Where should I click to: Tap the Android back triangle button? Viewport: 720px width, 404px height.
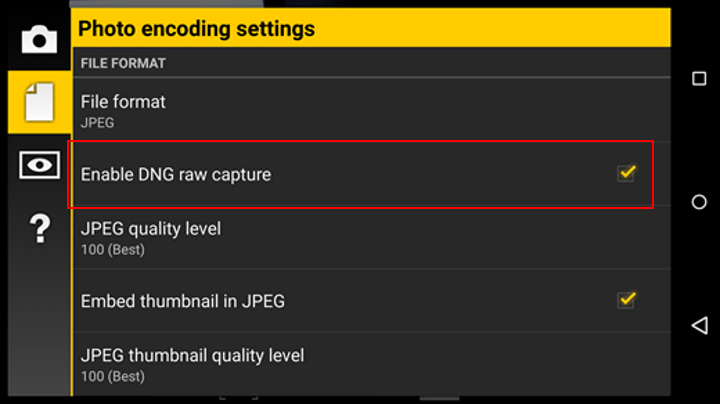coord(699,326)
